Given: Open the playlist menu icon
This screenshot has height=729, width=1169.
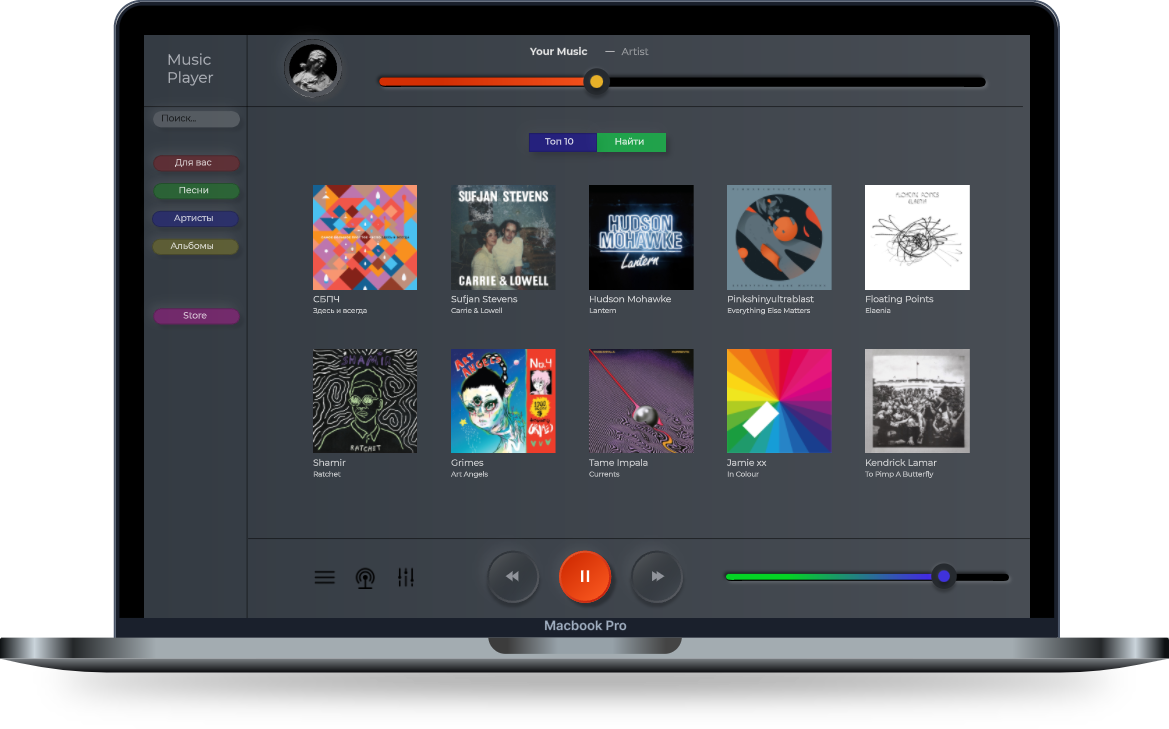Looking at the screenshot, I should [x=324, y=577].
